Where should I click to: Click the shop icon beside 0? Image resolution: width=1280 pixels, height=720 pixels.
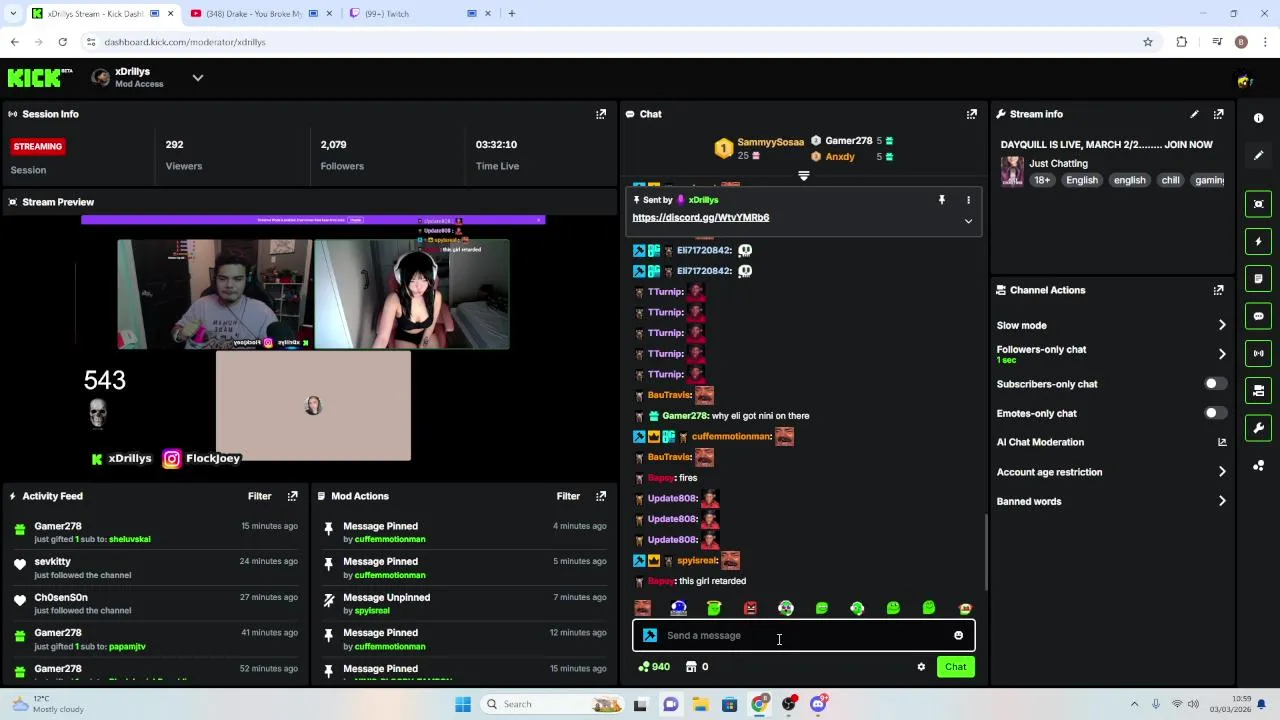tap(691, 667)
